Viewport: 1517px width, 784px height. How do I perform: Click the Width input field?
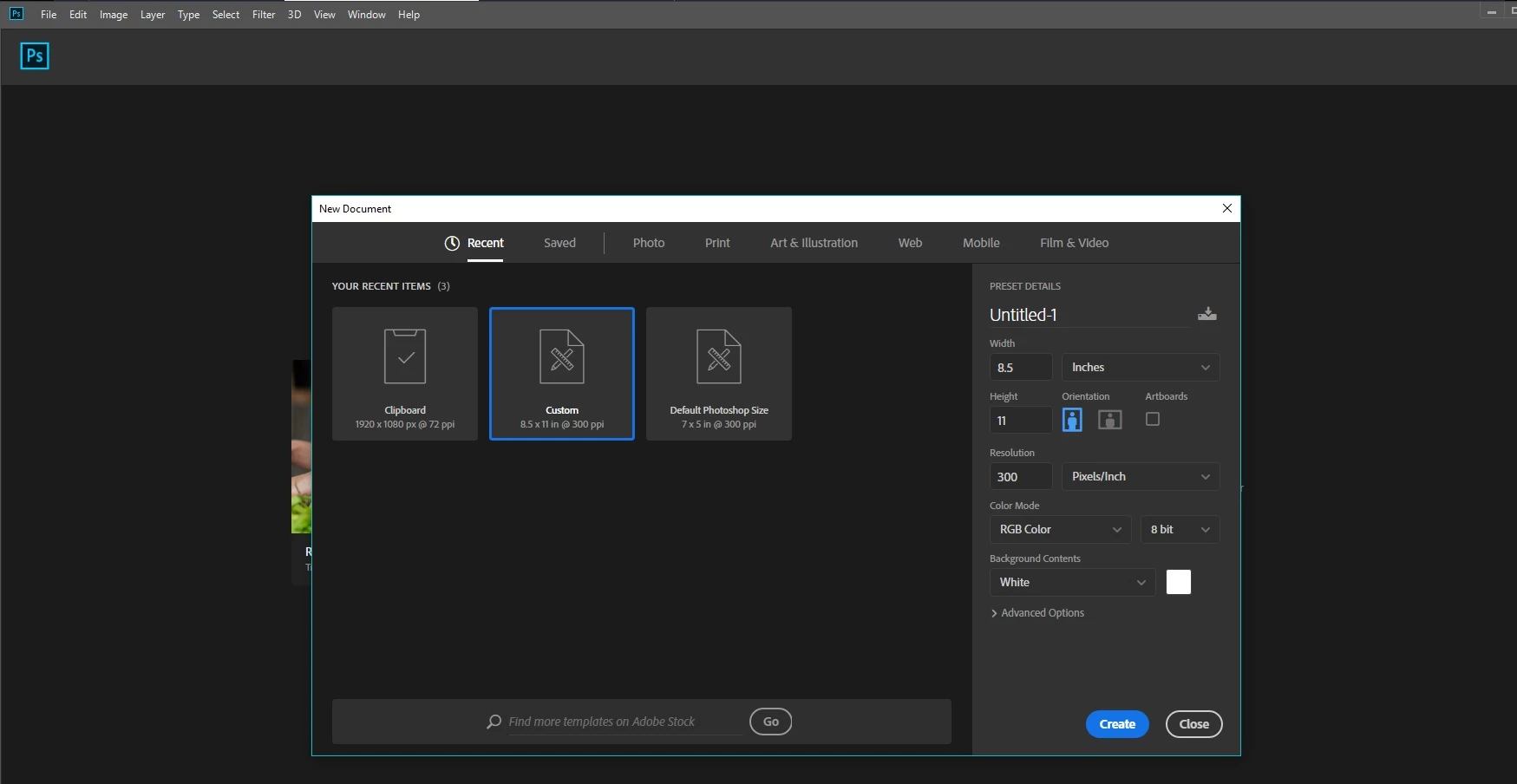point(1021,368)
